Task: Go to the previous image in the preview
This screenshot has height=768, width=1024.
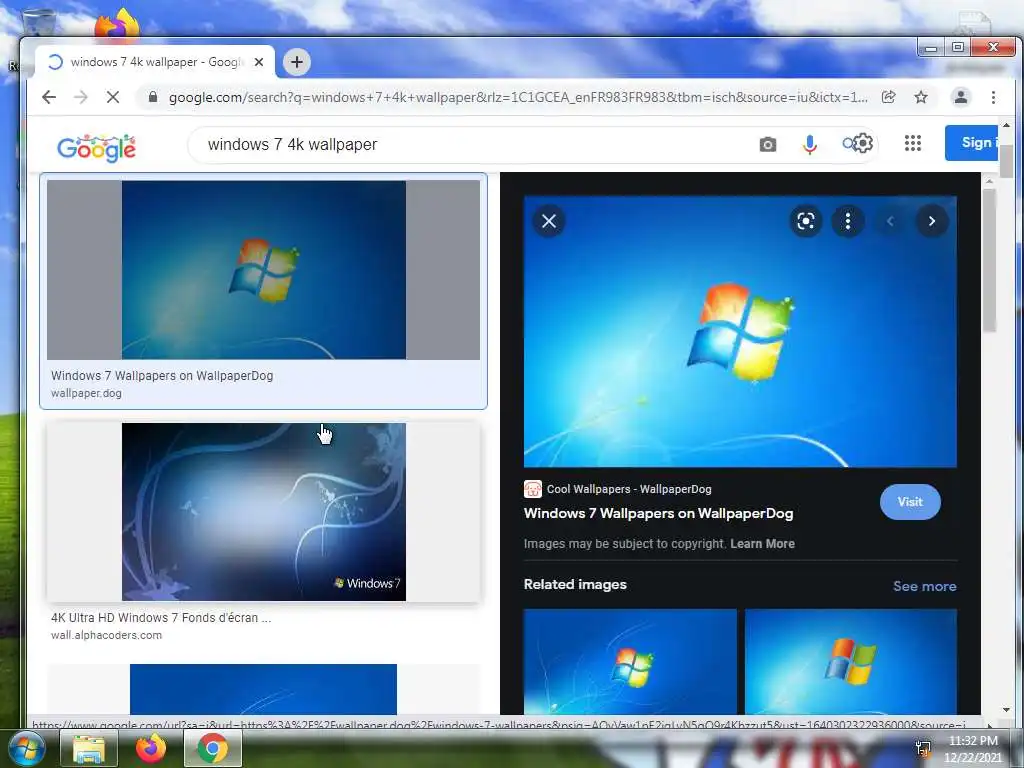Action: coord(889,221)
